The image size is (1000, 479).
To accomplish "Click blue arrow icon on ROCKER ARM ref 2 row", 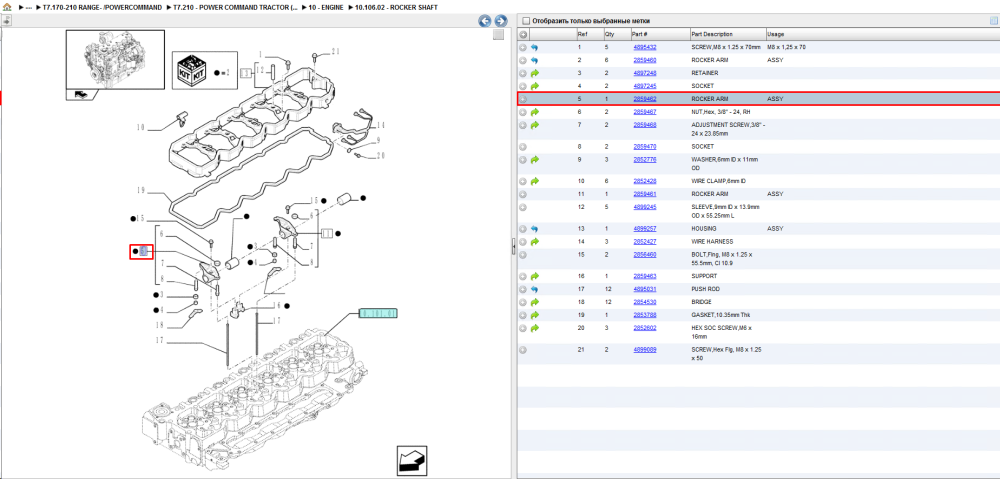I will pyautogui.click(x=534, y=60).
